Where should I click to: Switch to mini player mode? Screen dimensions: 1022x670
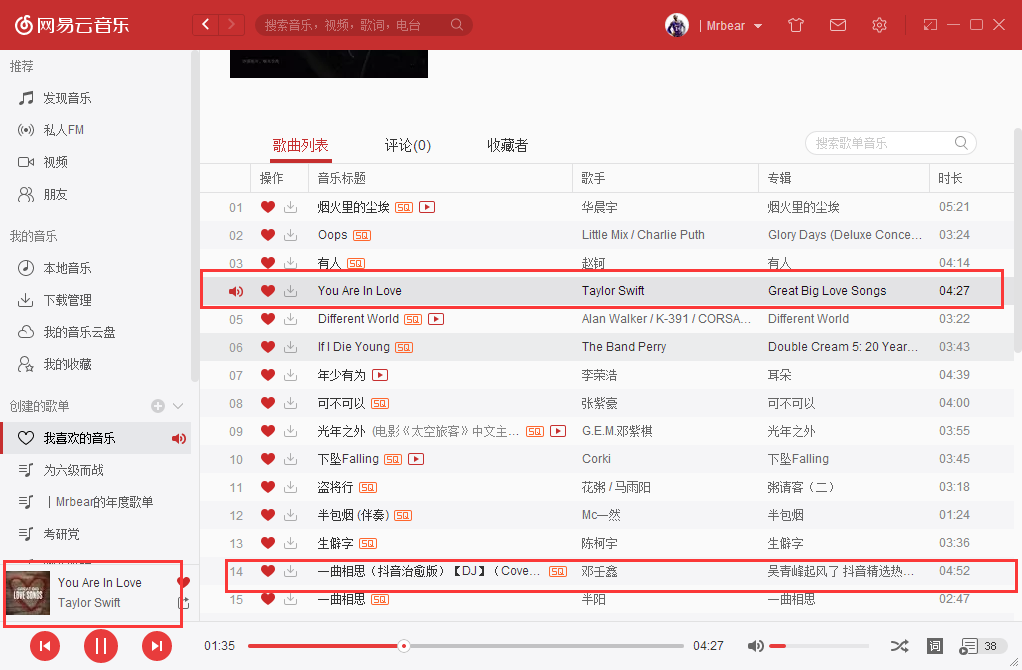[930, 25]
